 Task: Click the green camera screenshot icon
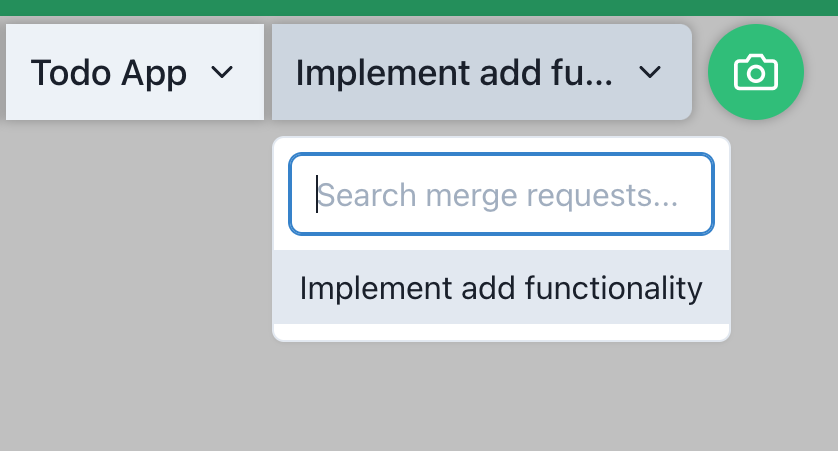coord(755,72)
